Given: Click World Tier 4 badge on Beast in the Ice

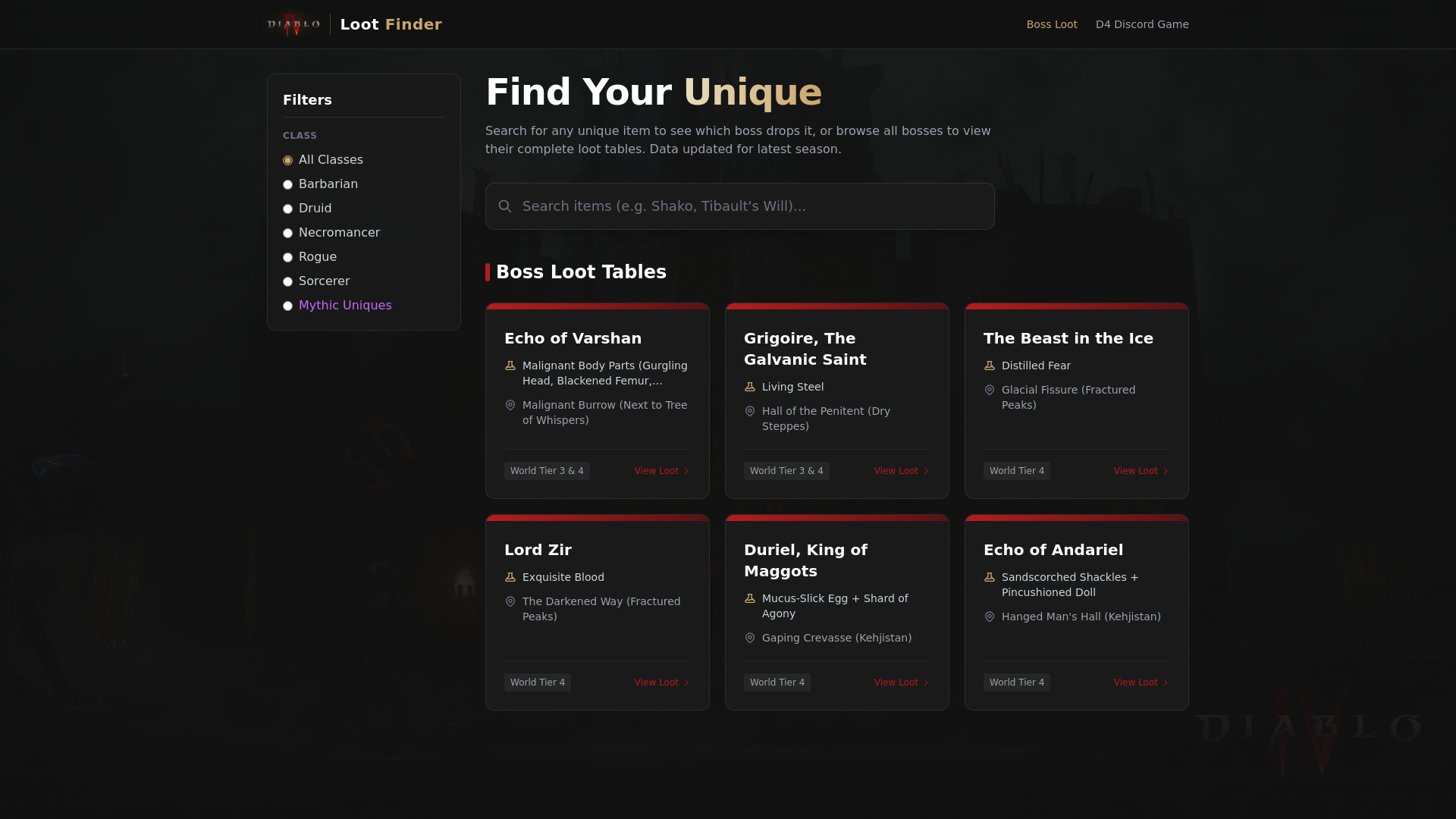Looking at the screenshot, I should tap(1017, 471).
